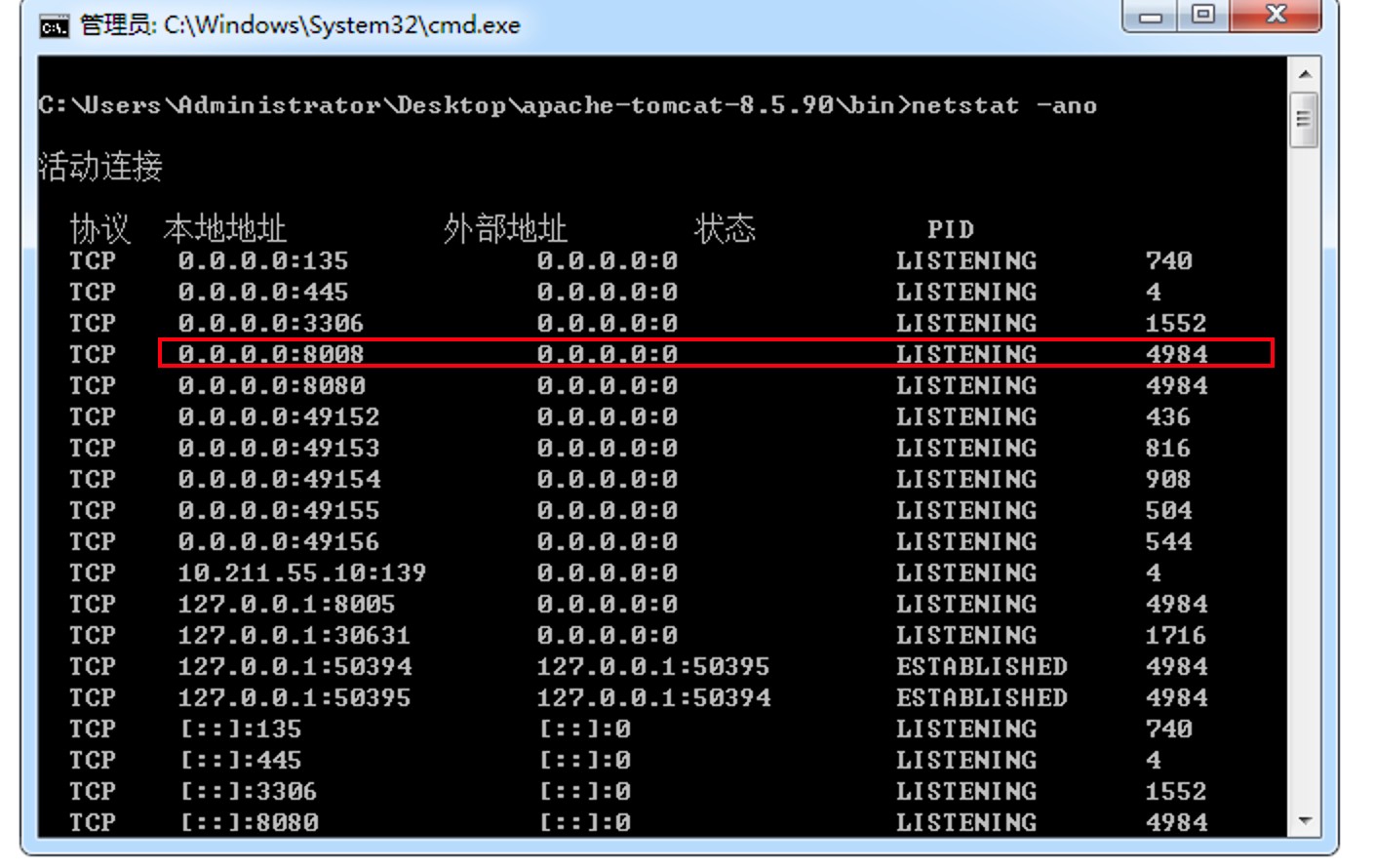The width and height of the screenshot is (1375, 868).
Task: Click PID 816 value
Action: click(x=1168, y=449)
